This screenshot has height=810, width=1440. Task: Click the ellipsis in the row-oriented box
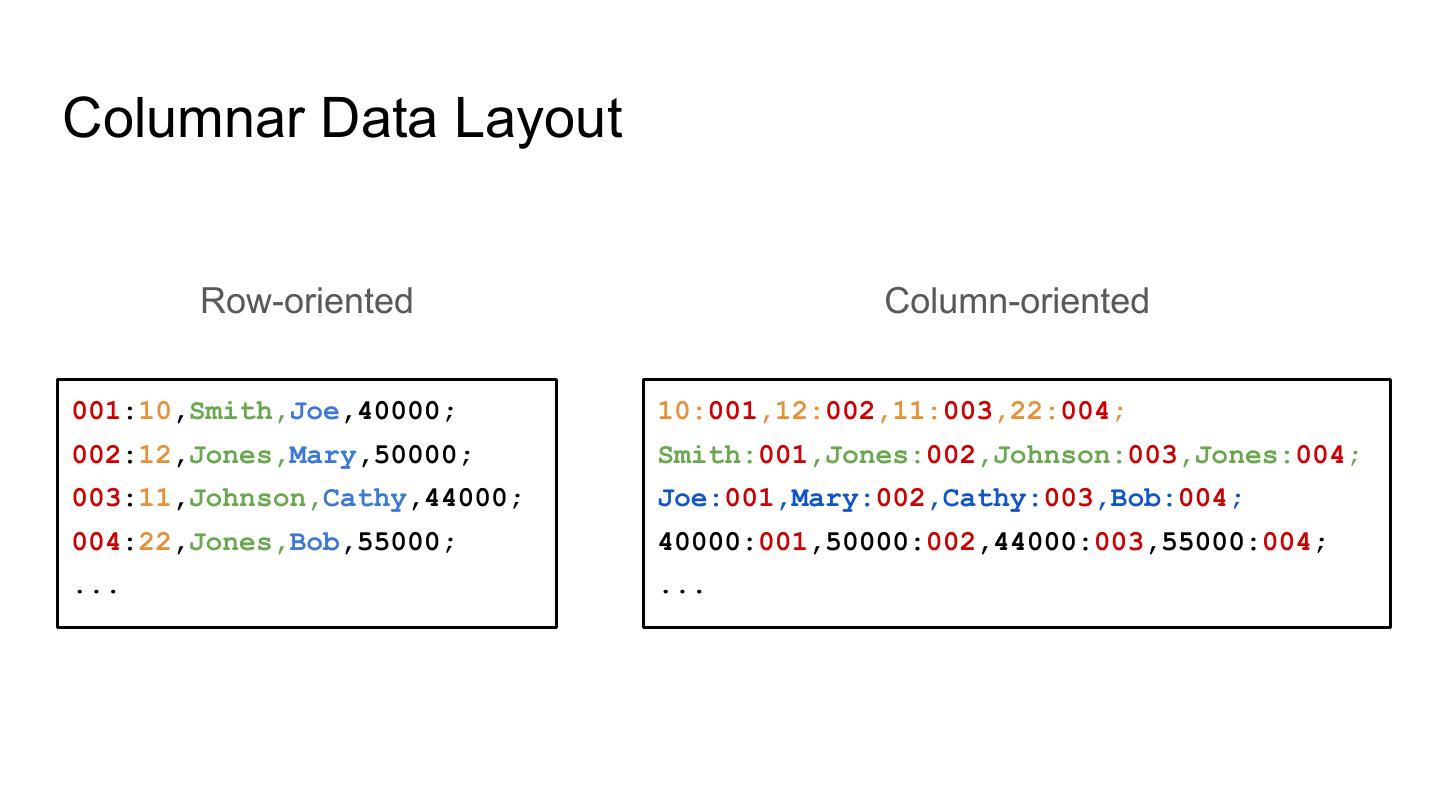96,588
